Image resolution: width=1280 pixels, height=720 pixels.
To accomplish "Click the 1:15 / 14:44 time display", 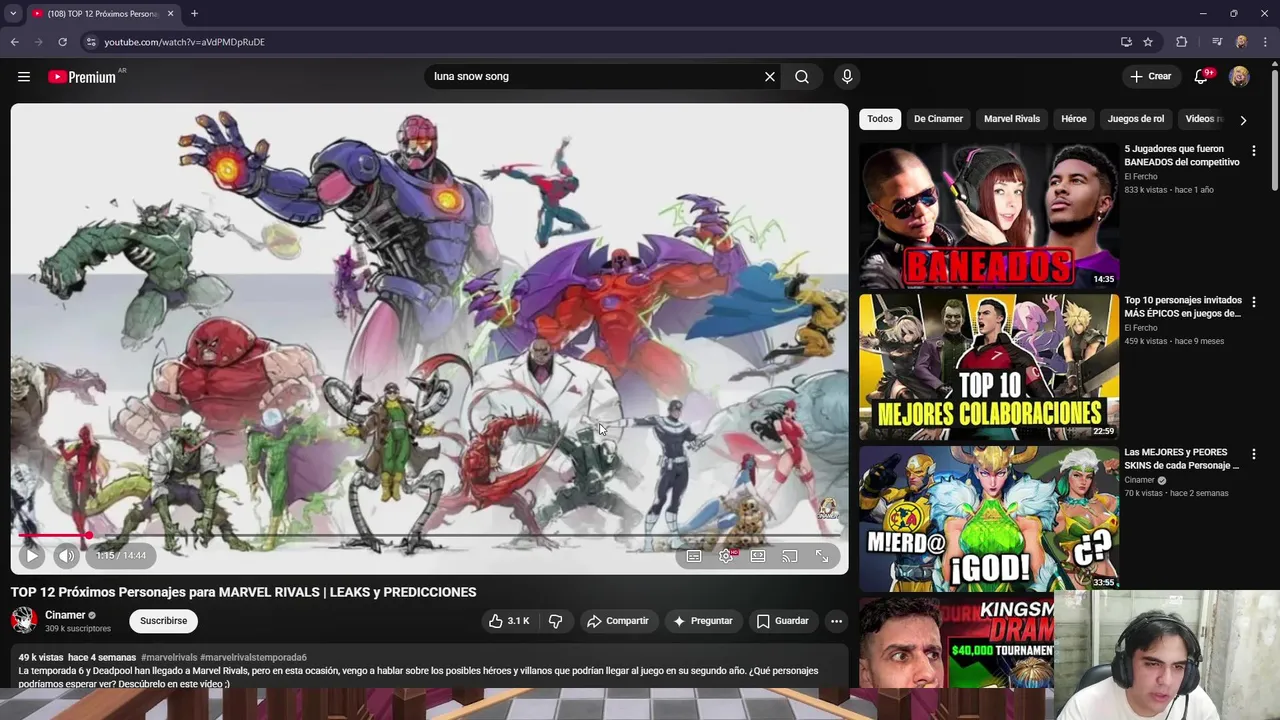I will 121,556.
